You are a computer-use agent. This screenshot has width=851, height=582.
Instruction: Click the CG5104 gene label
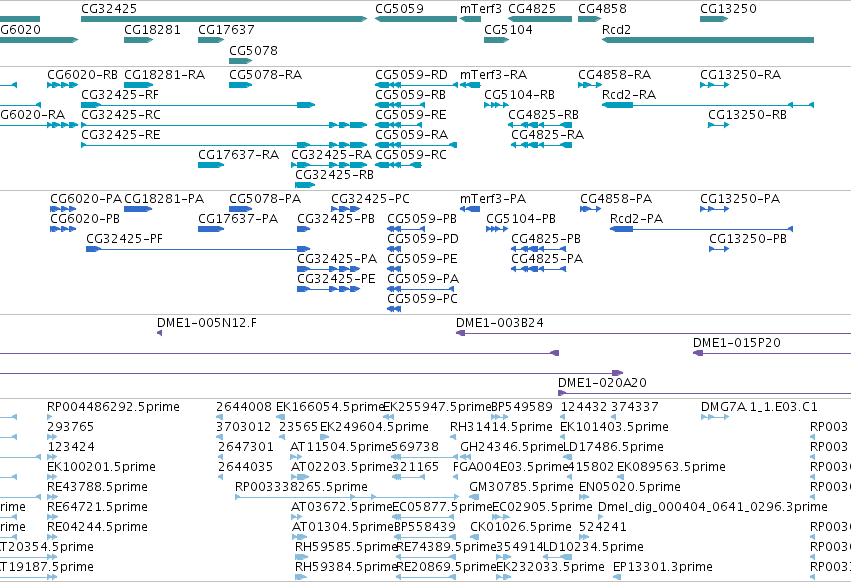pos(509,30)
